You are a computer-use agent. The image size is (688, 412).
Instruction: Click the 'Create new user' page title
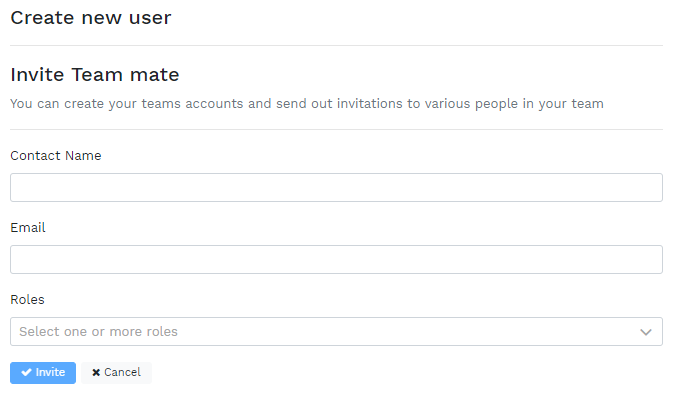point(91,18)
